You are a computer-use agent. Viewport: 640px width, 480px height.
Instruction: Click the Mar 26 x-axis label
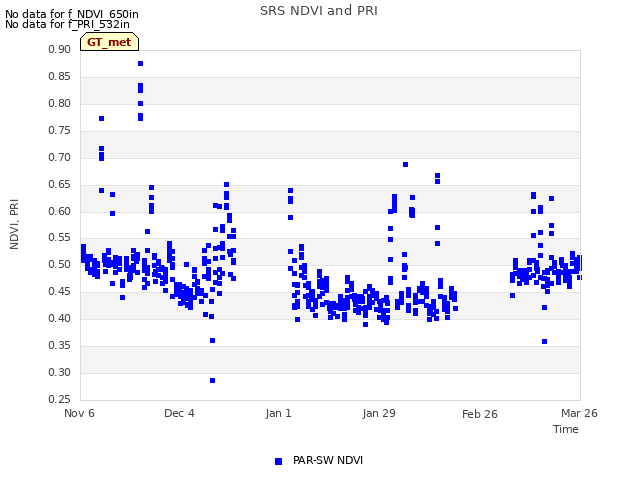pyautogui.click(x=579, y=413)
